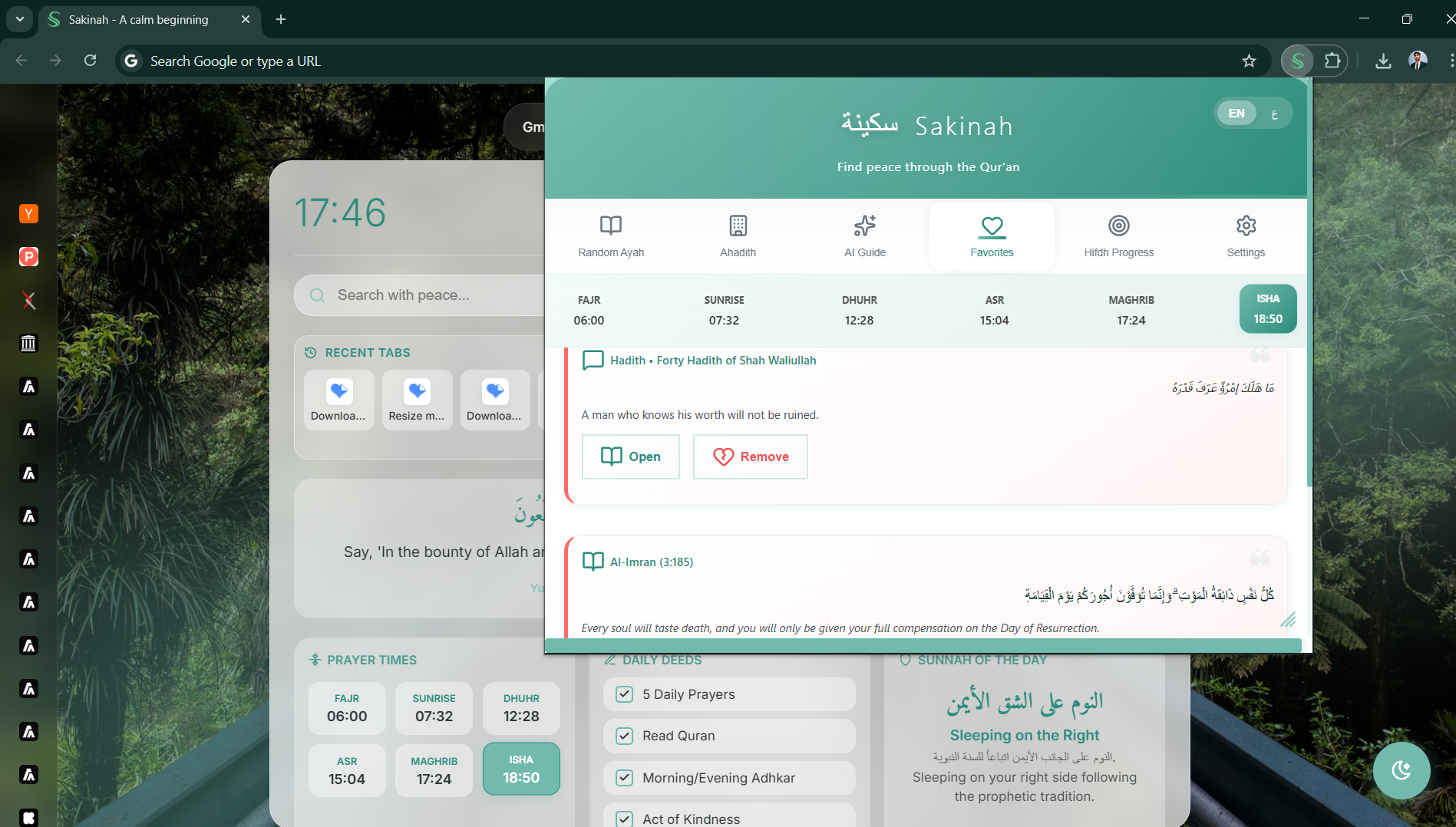Select the Random Ayah book icon
The height and width of the screenshot is (827, 1456).
610,226
